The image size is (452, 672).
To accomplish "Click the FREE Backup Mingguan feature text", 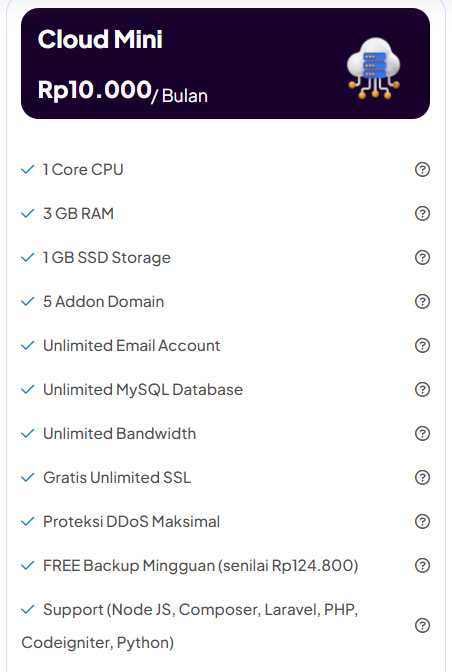I will click(201, 566).
